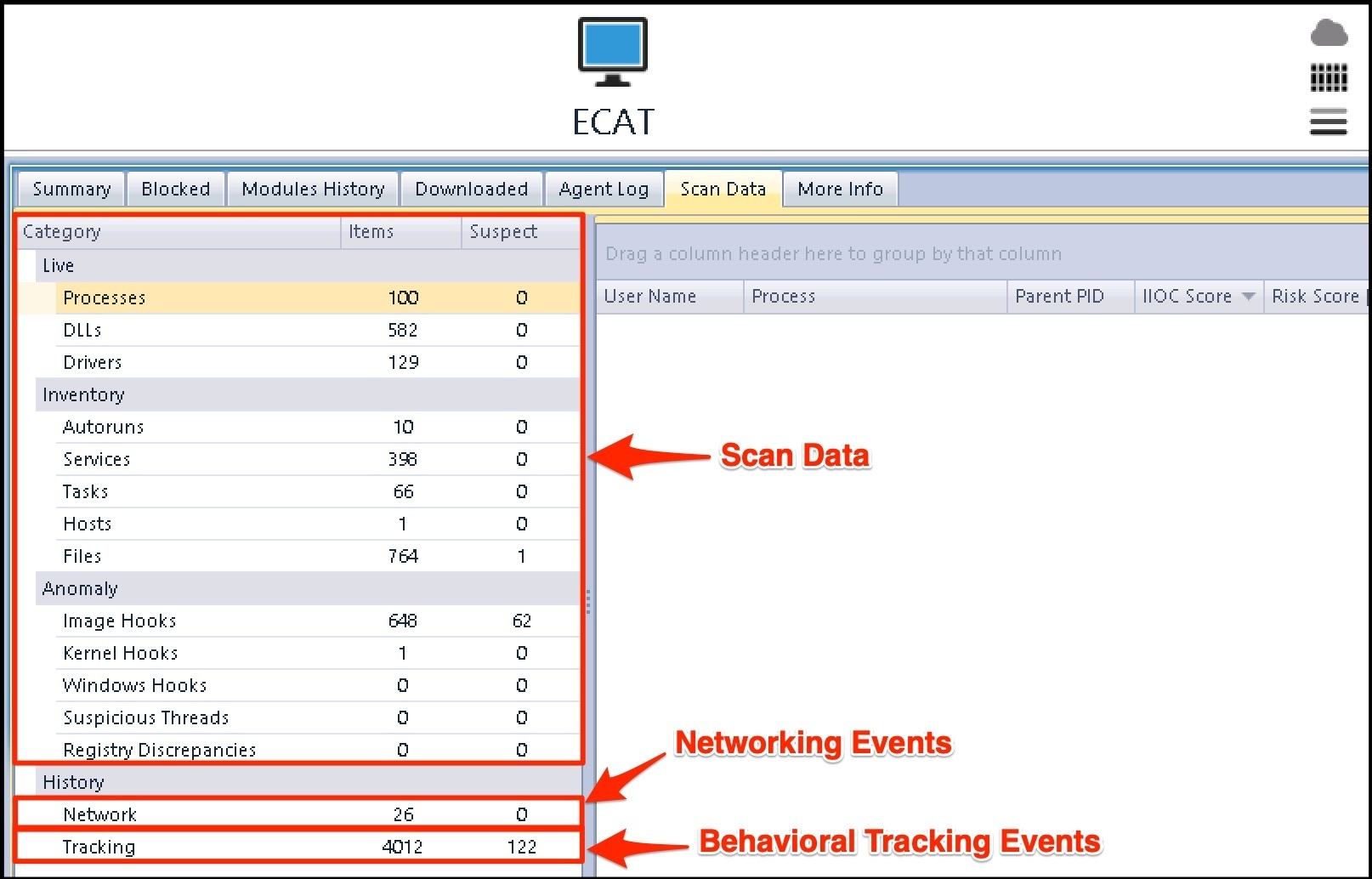Screen dimensions: 1372x879
Task: Click the Inventory group header
Action: 308,394
